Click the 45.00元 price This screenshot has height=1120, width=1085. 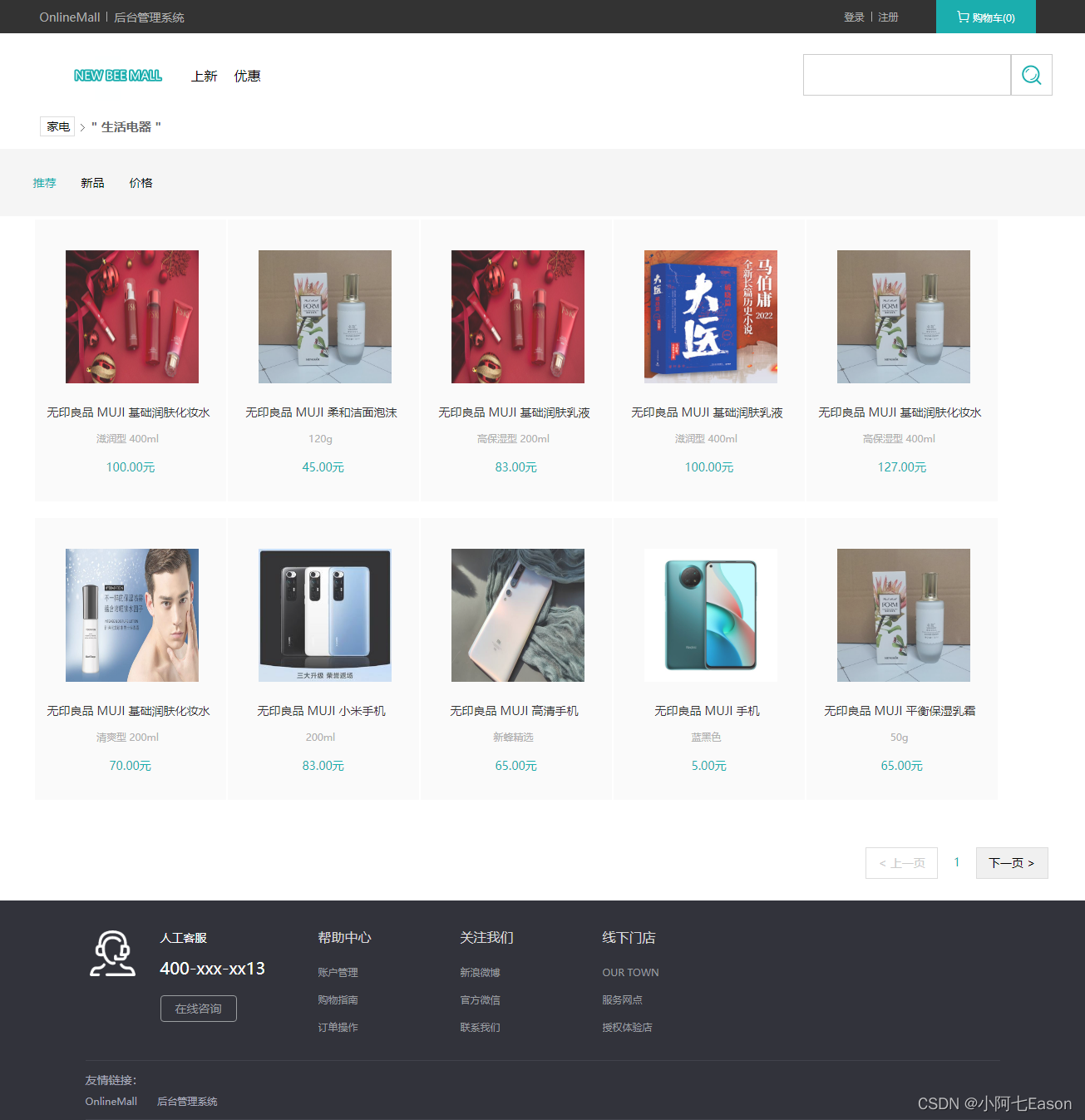[323, 467]
